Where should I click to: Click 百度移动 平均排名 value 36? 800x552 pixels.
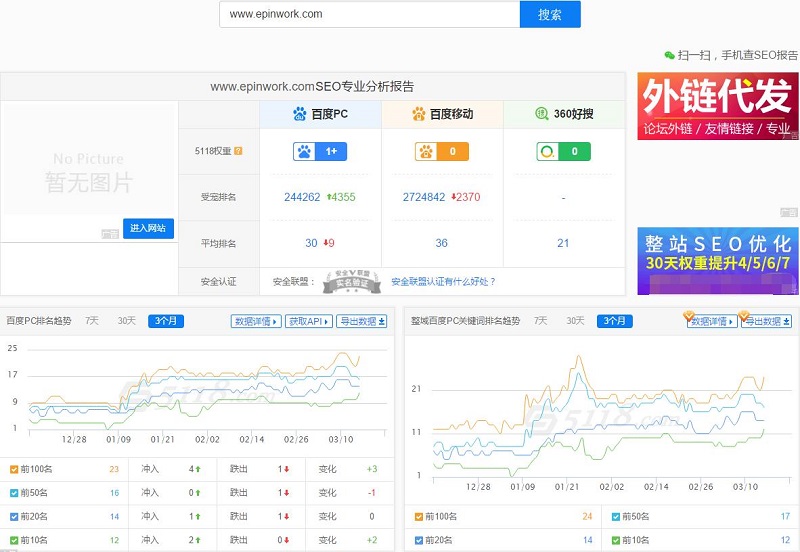[x=441, y=243]
